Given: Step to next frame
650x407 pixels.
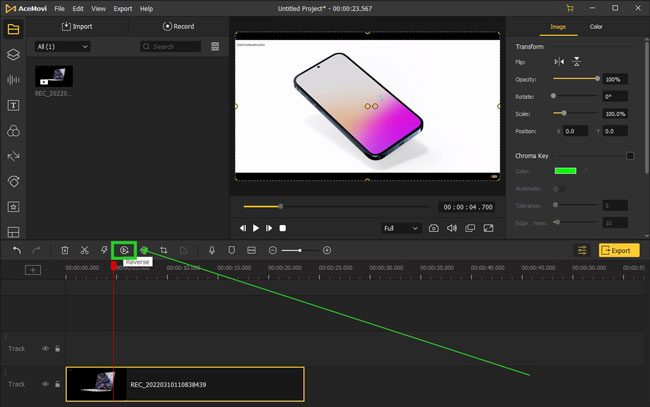Looking at the screenshot, I should coord(269,228).
